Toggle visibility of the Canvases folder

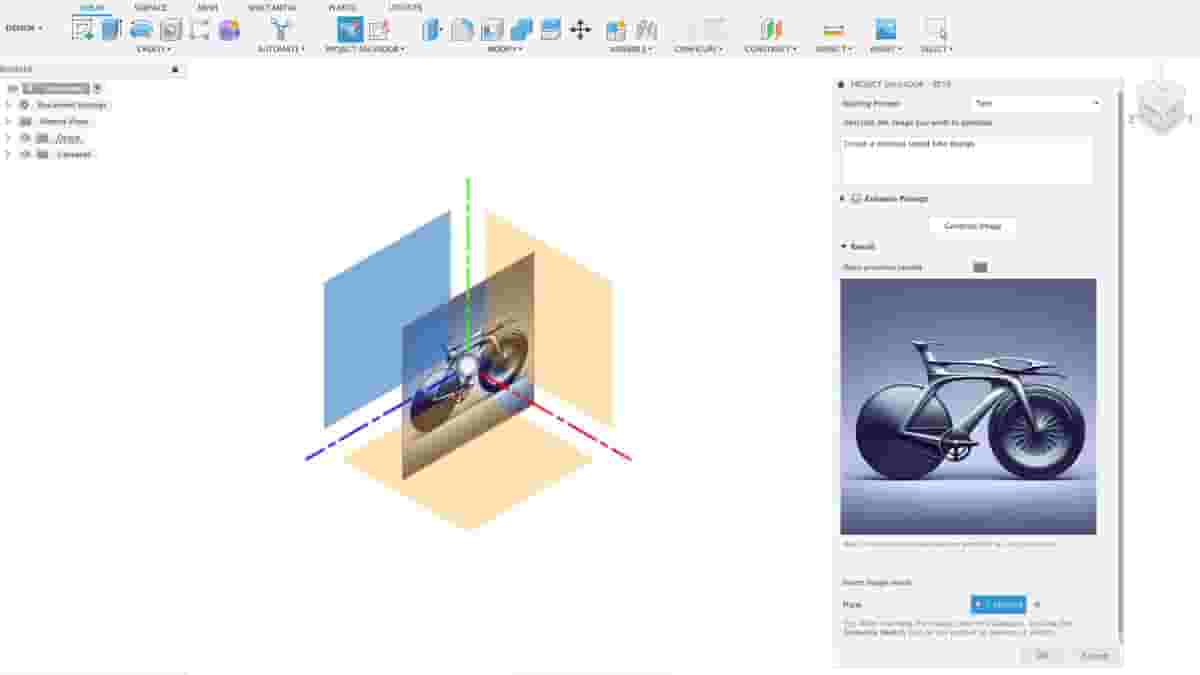pos(24,154)
